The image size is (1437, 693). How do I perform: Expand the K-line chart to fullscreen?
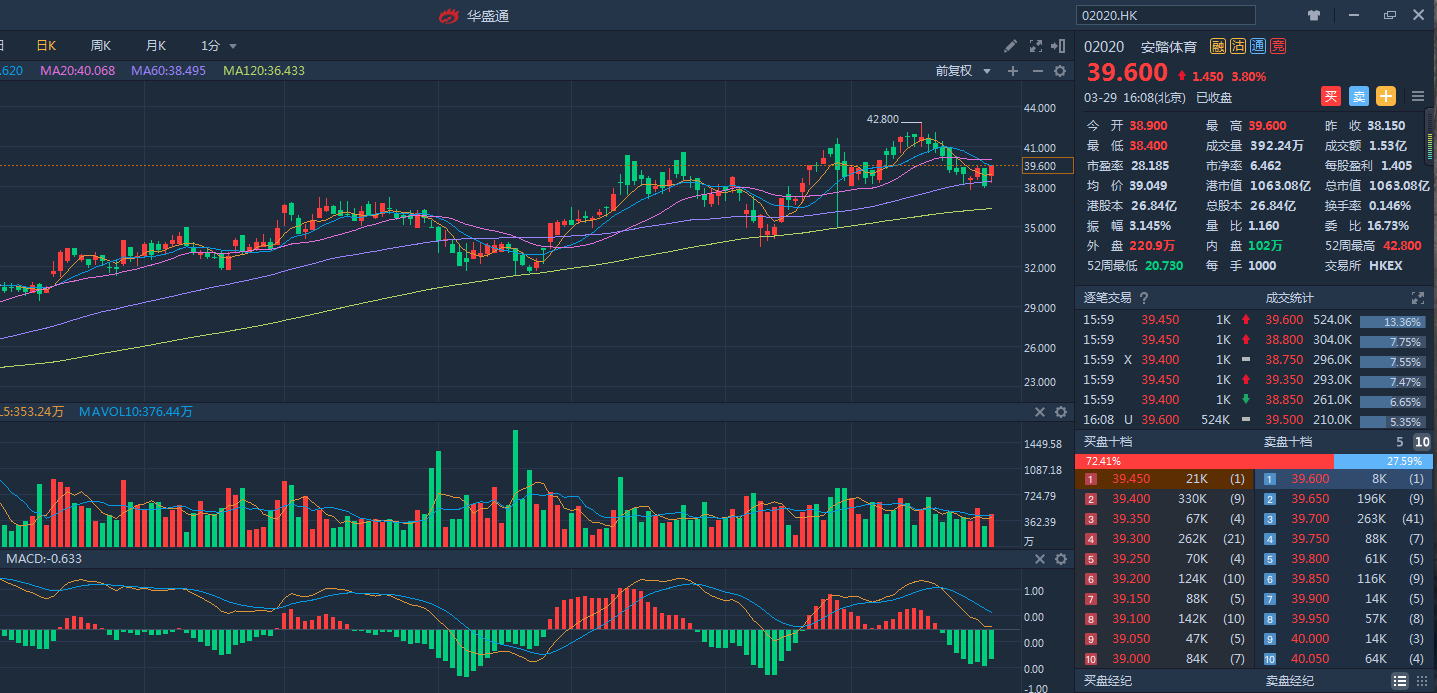click(1036, 46)
